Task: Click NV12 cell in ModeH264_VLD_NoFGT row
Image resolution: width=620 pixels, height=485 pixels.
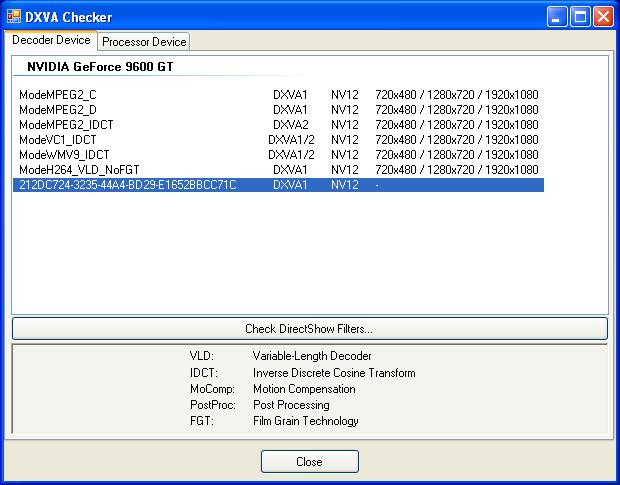Action: (345, 170)
